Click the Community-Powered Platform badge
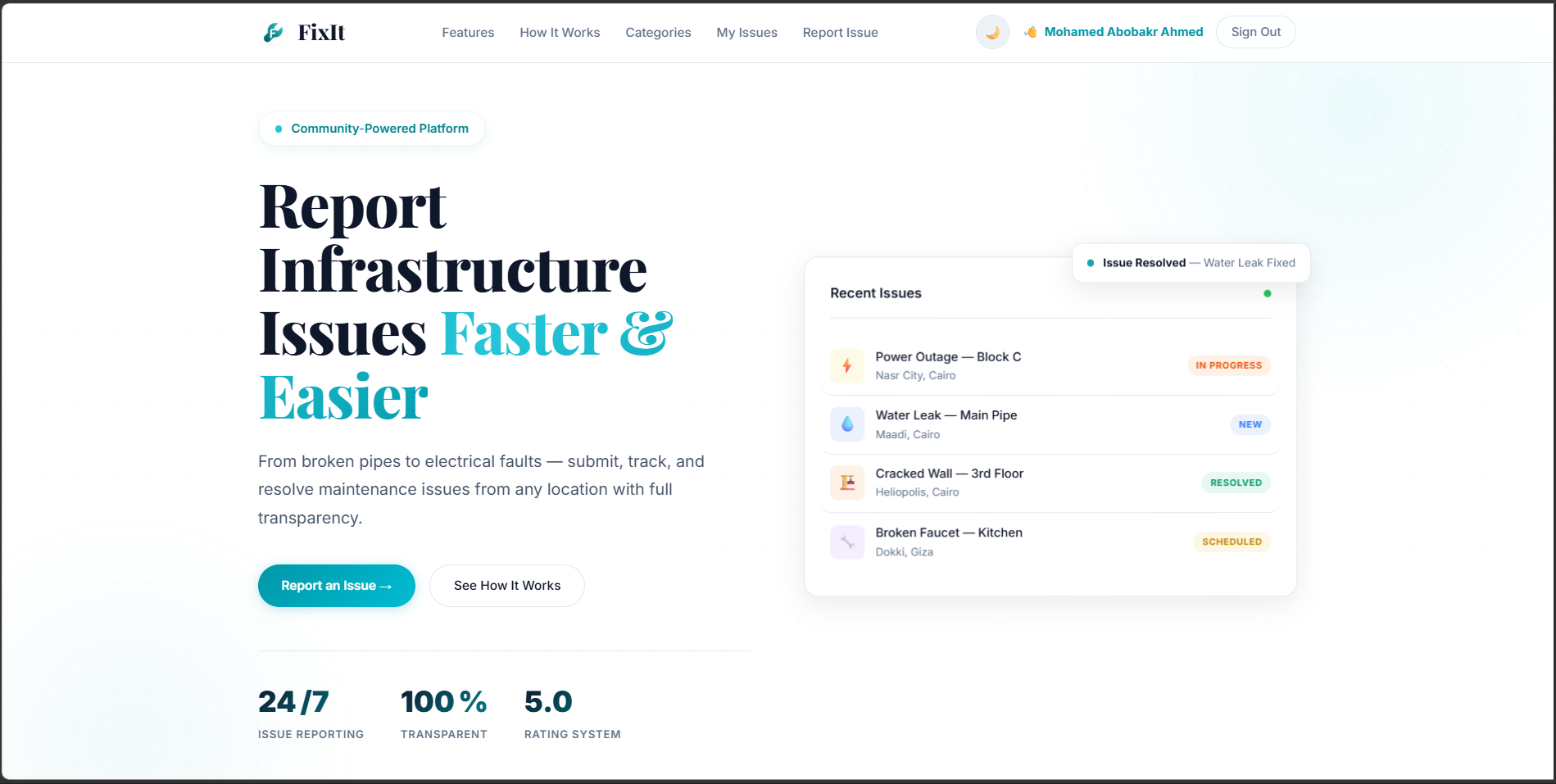The image size is (1556, 784). tap(372, 129)
